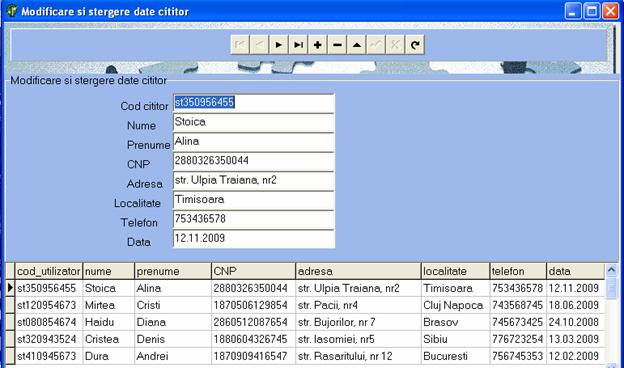Click the Cristi prenume cell
This screenshot has width=624, height=368.
click(173, 306)
